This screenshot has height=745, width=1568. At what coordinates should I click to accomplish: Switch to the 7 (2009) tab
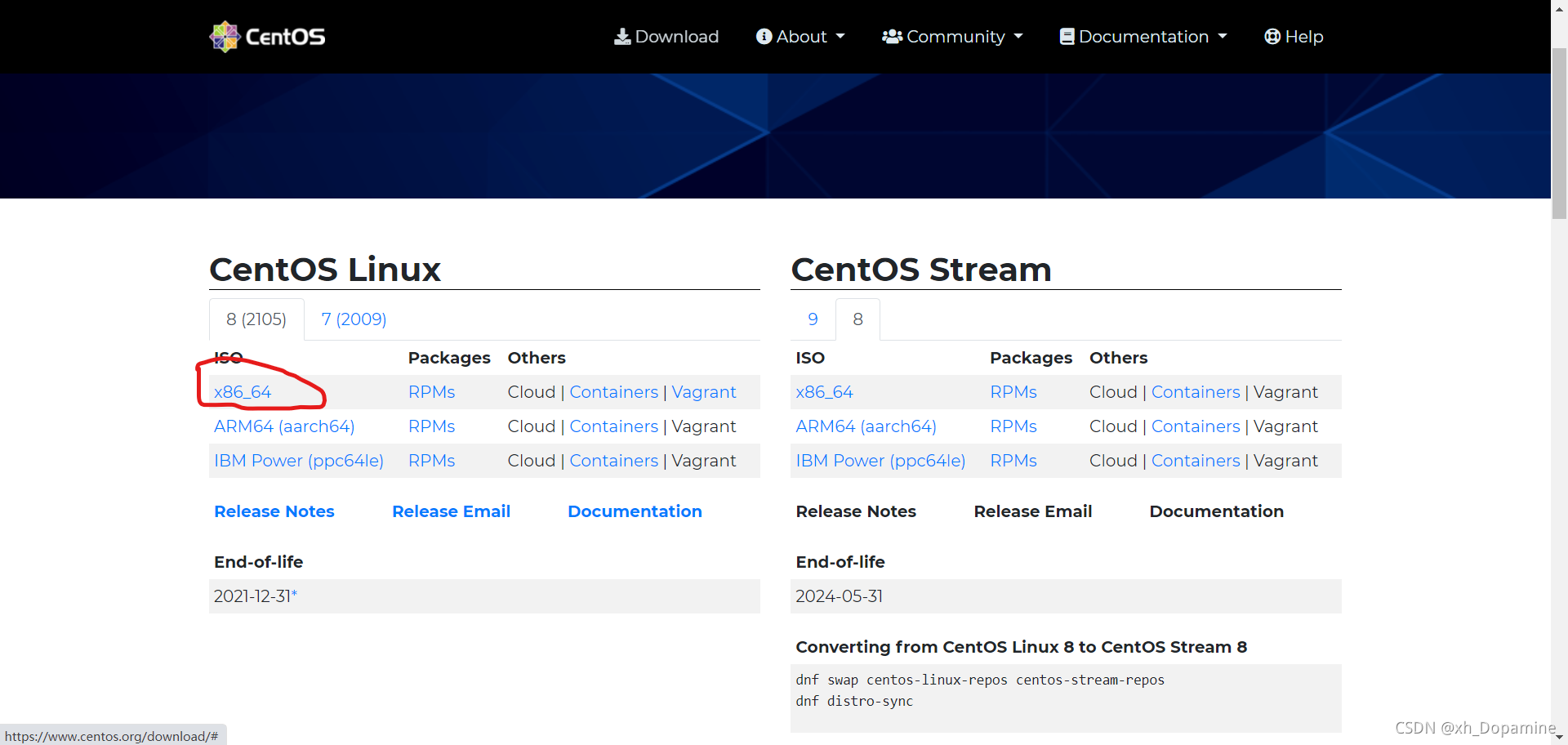coord(354,319)
